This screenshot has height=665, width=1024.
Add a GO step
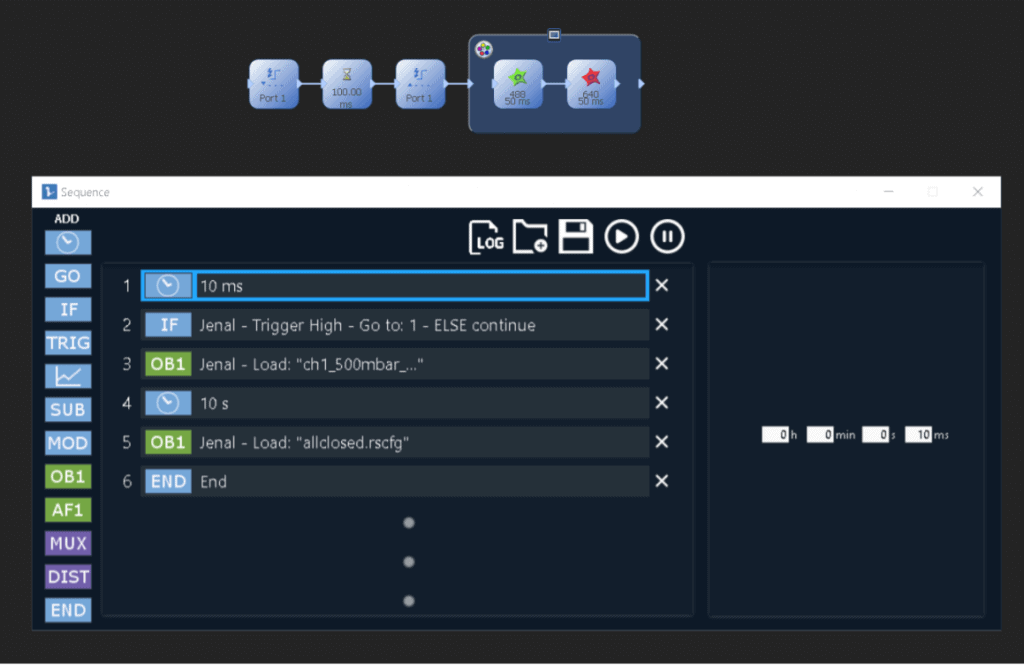pos(68,276)
